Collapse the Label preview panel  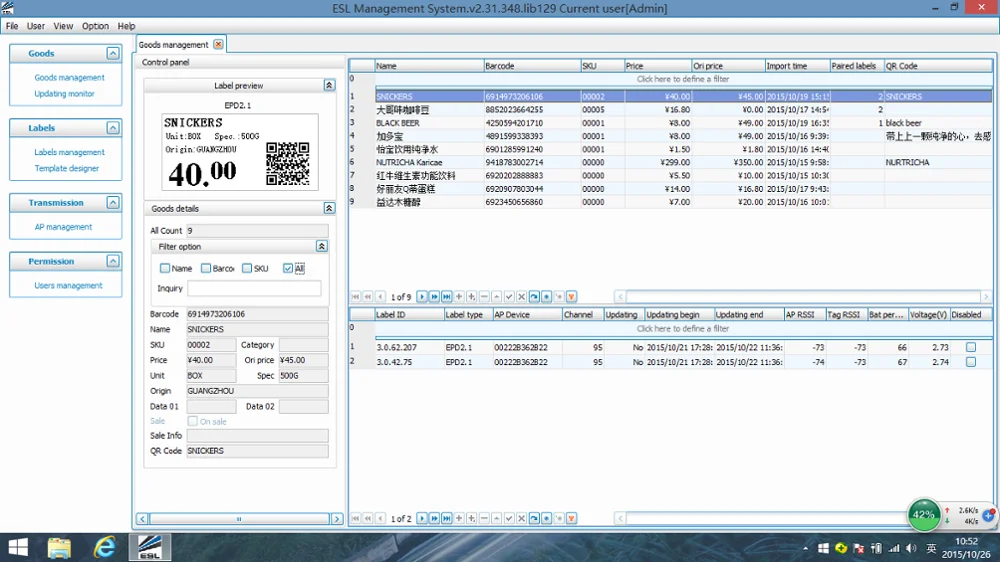click(x=329, y=85)
